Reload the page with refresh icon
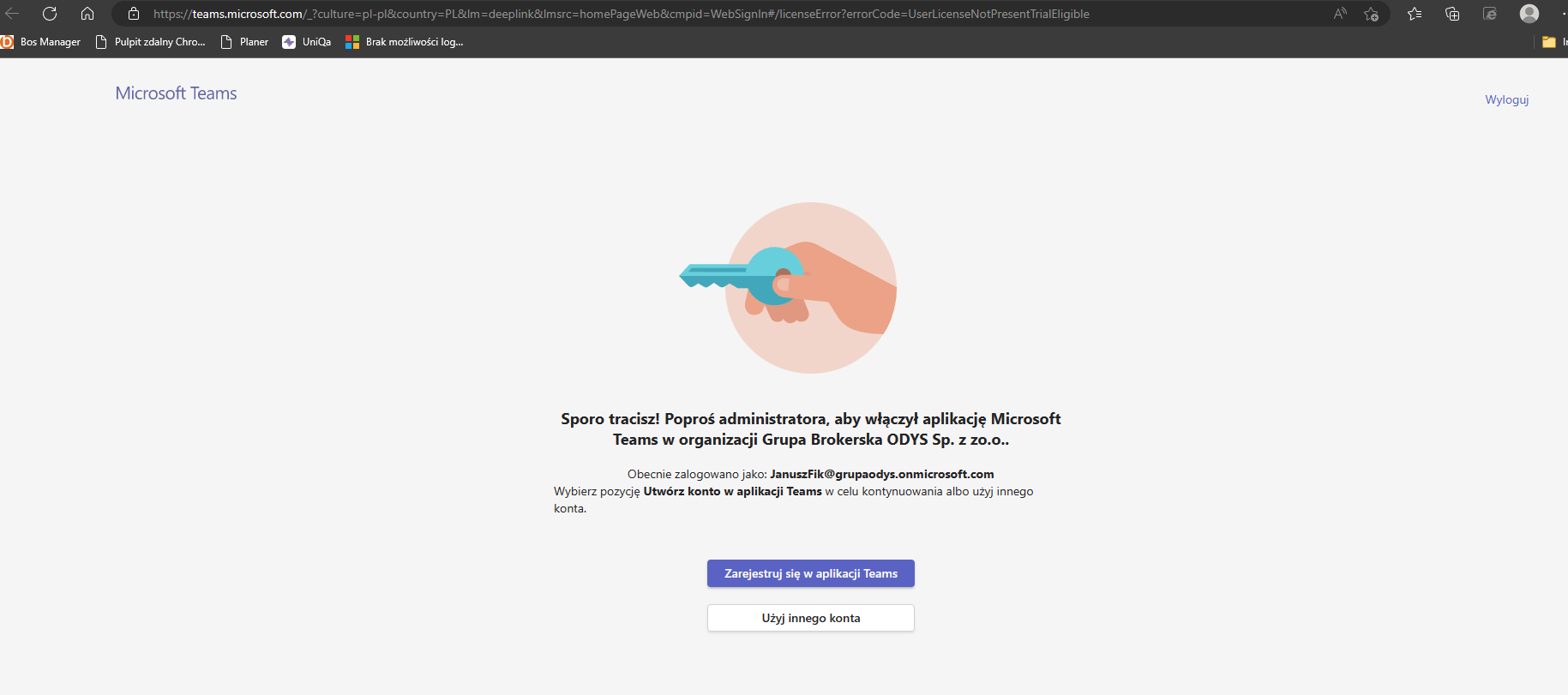Screen dimensions: 1568x695 point(50,14)
